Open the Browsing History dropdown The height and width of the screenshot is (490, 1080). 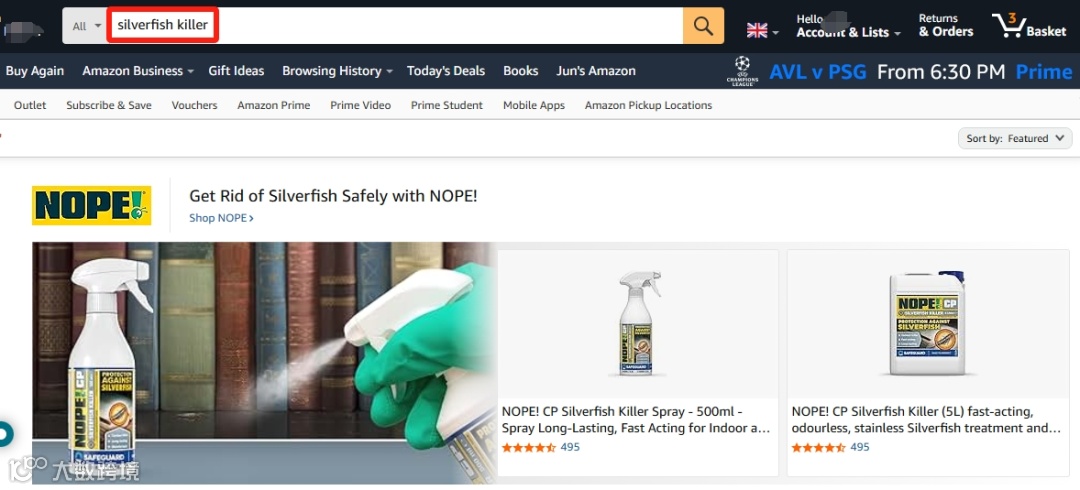pos(338,71)
